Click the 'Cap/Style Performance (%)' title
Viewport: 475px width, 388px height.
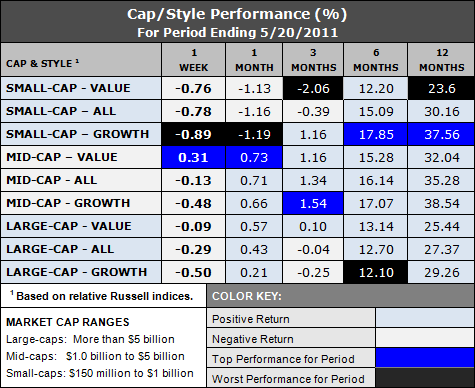(237, 14)
